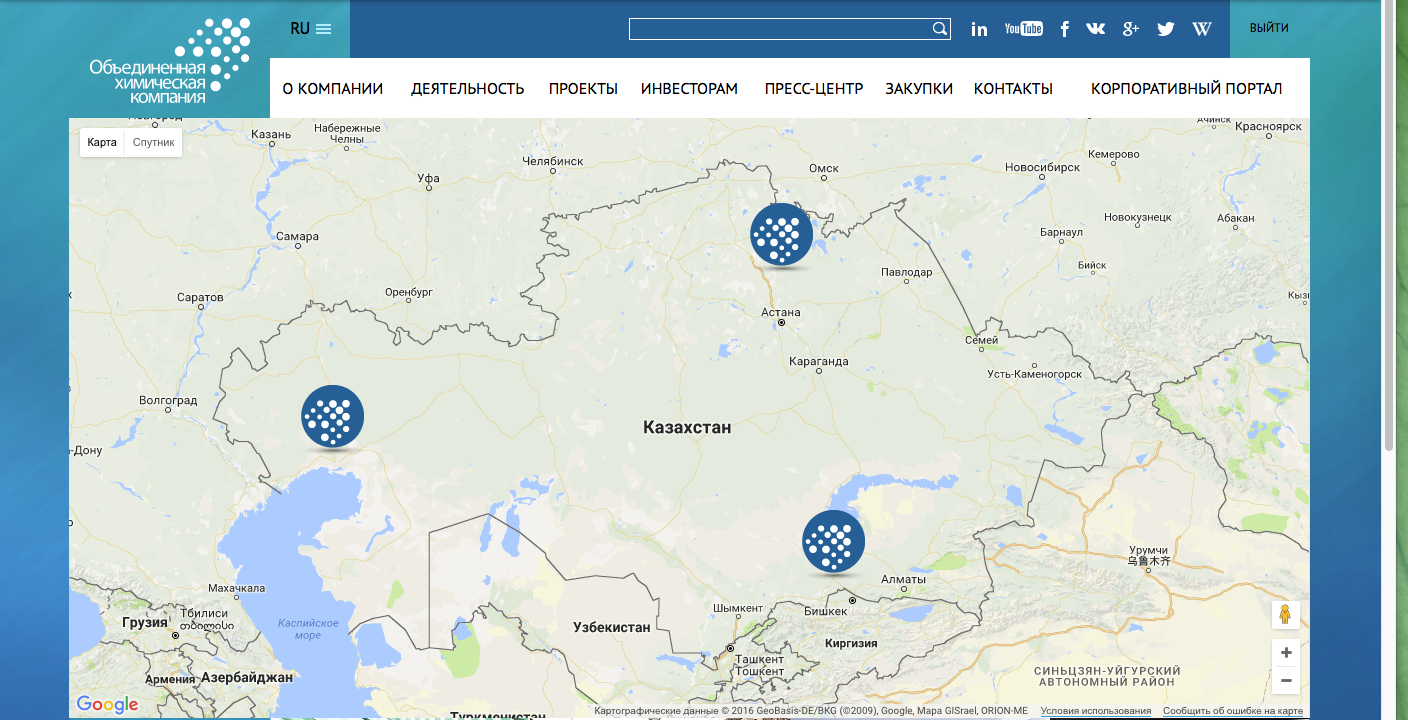Image resolution: width=1408 pixels, height=720 pixels.
Task: Click the Уфа city label
Action: tap(428, 178)
